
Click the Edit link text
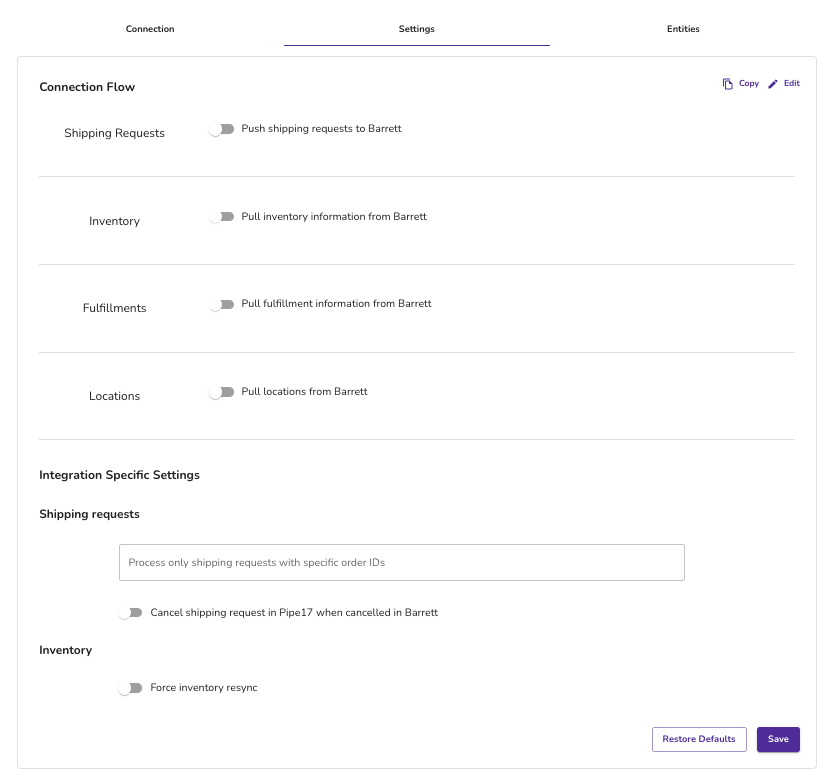(792, 83)
